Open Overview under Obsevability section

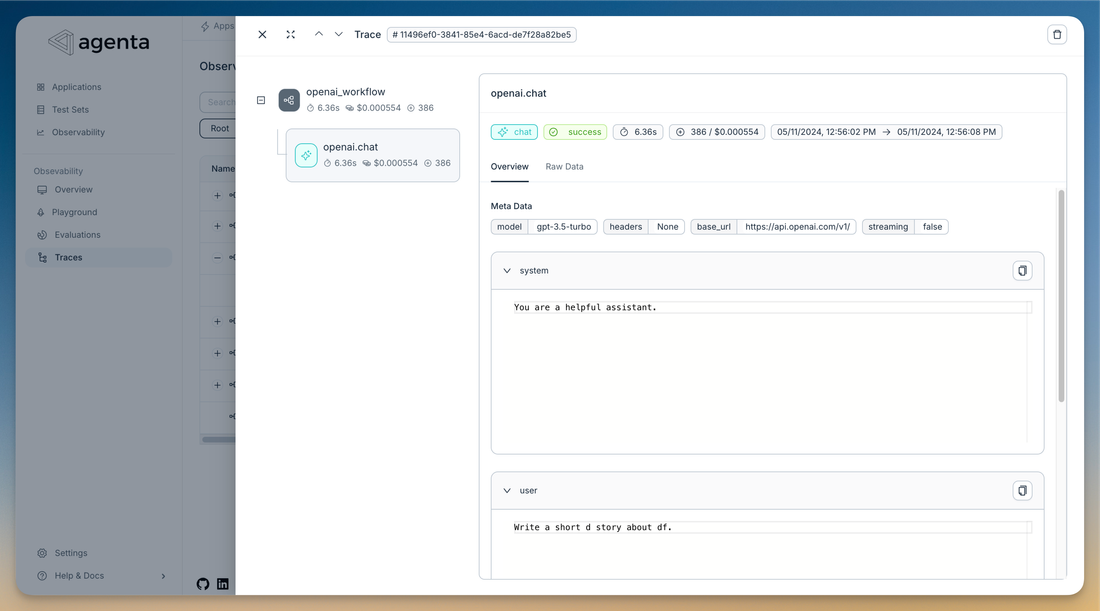[73, 189]
